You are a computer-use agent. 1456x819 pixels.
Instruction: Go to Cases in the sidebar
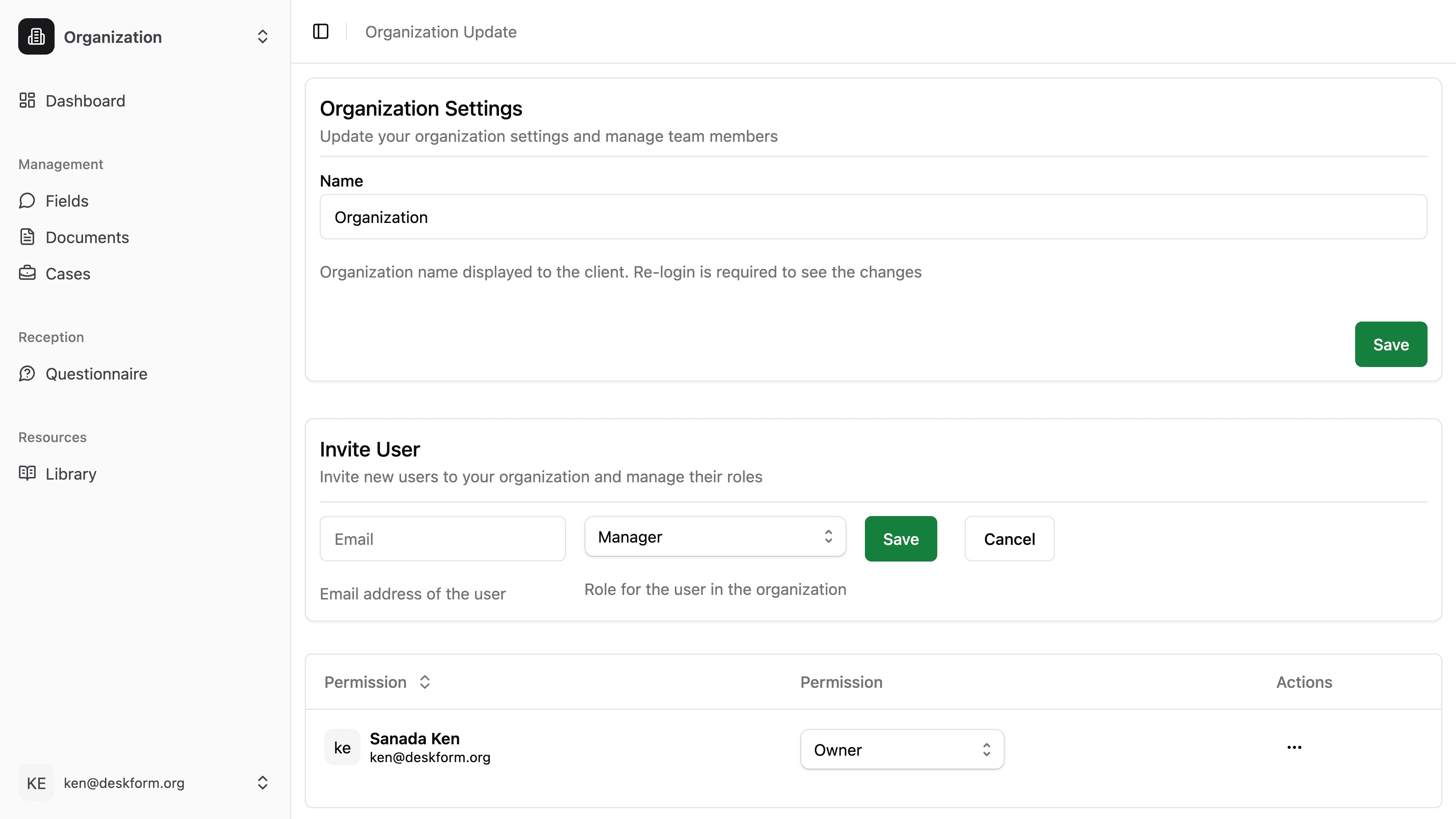68,273
